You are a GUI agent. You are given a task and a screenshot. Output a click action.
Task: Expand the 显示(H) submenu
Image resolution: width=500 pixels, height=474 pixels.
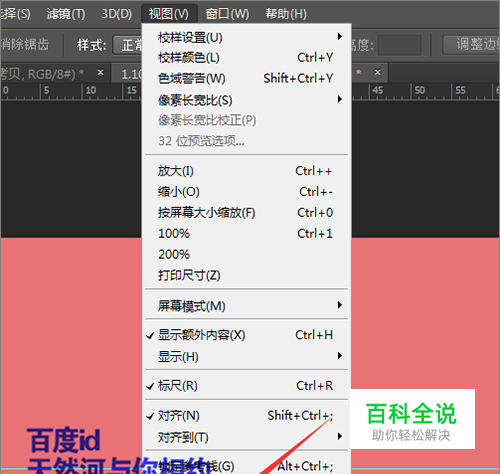247,356
